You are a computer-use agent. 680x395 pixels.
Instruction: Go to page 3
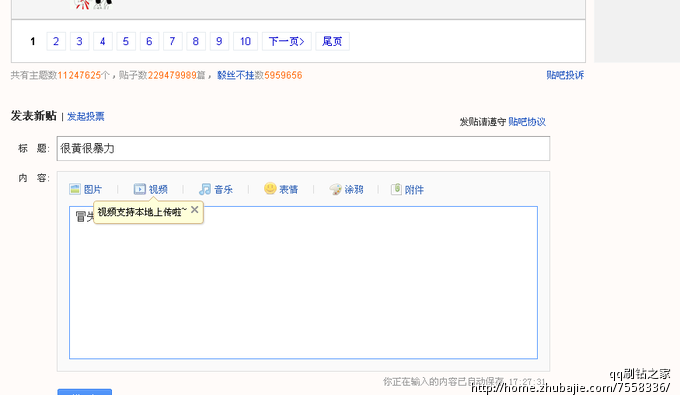(79, 41)
